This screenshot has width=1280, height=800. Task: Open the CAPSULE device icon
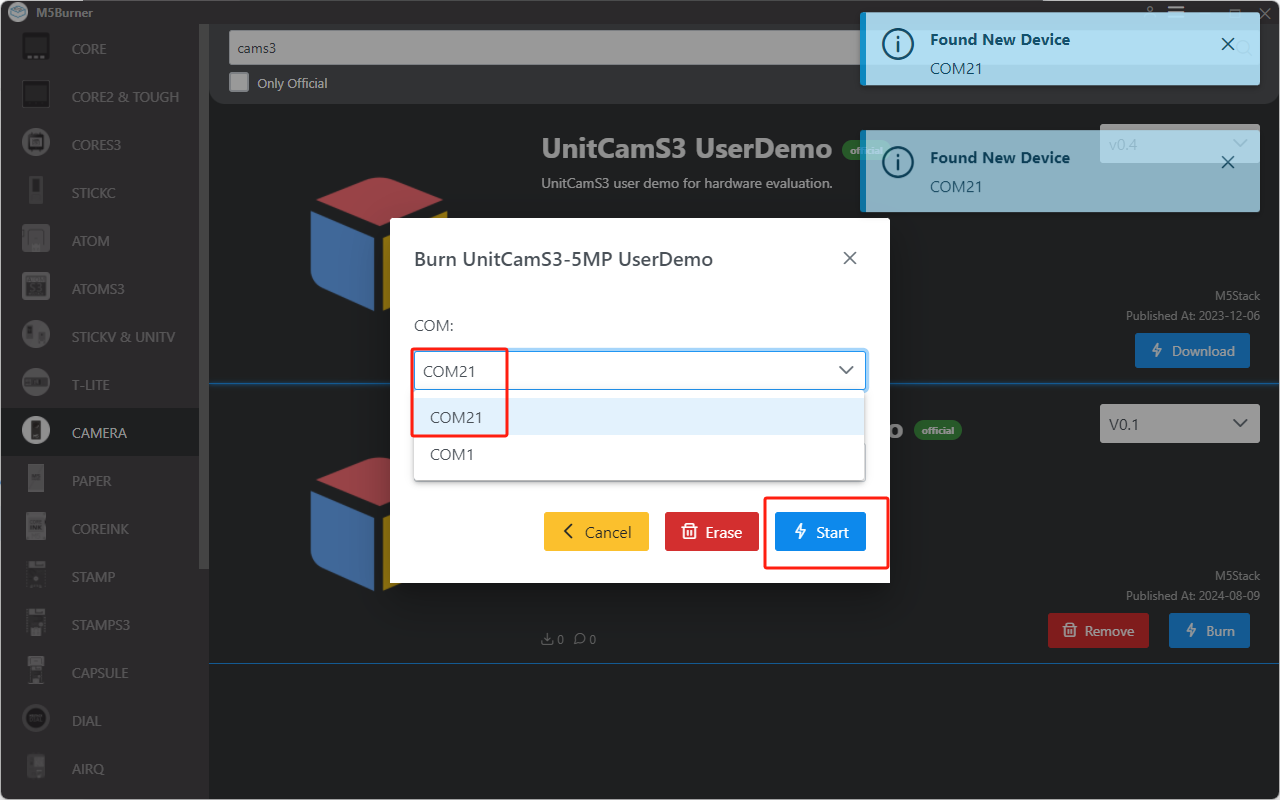pos(36,672)
